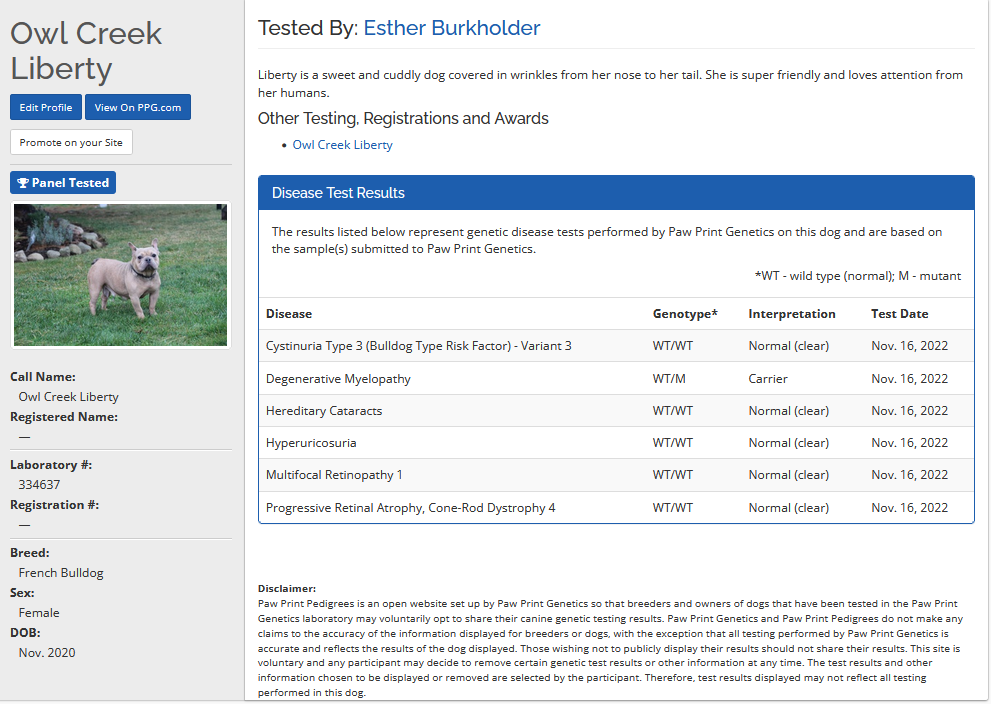This screenshot has height=704, width=991.
Task: Click the trophy icon in Panel Tested badge
Action: [23, 183]
